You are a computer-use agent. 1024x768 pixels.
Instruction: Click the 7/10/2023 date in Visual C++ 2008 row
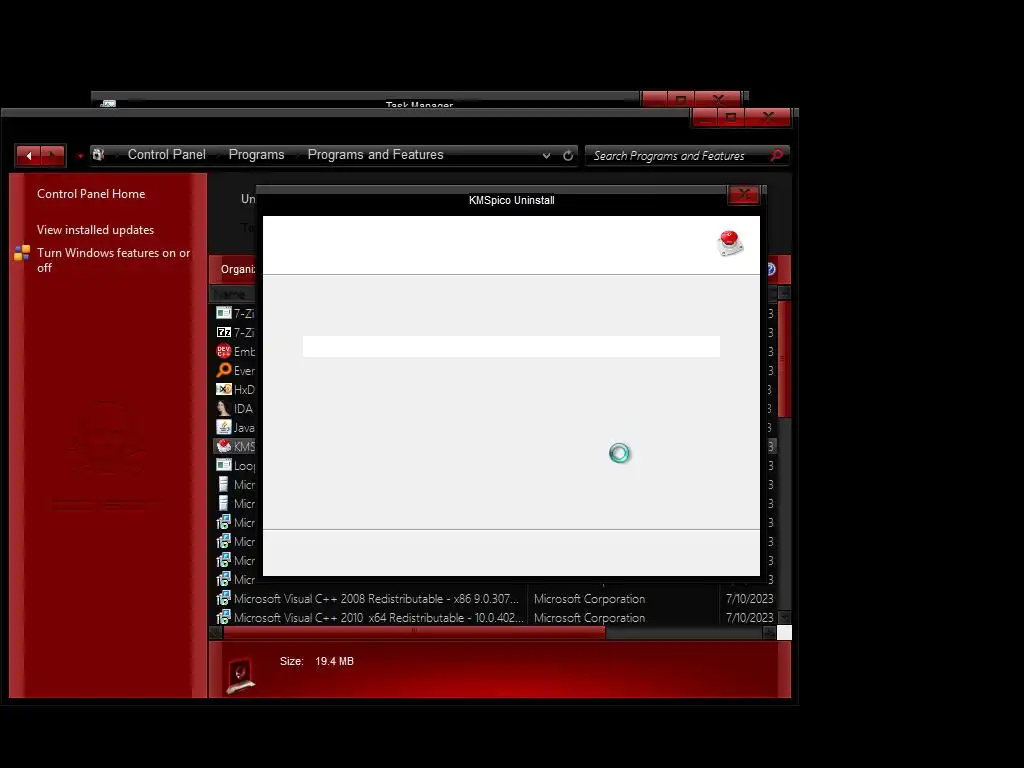750,598
